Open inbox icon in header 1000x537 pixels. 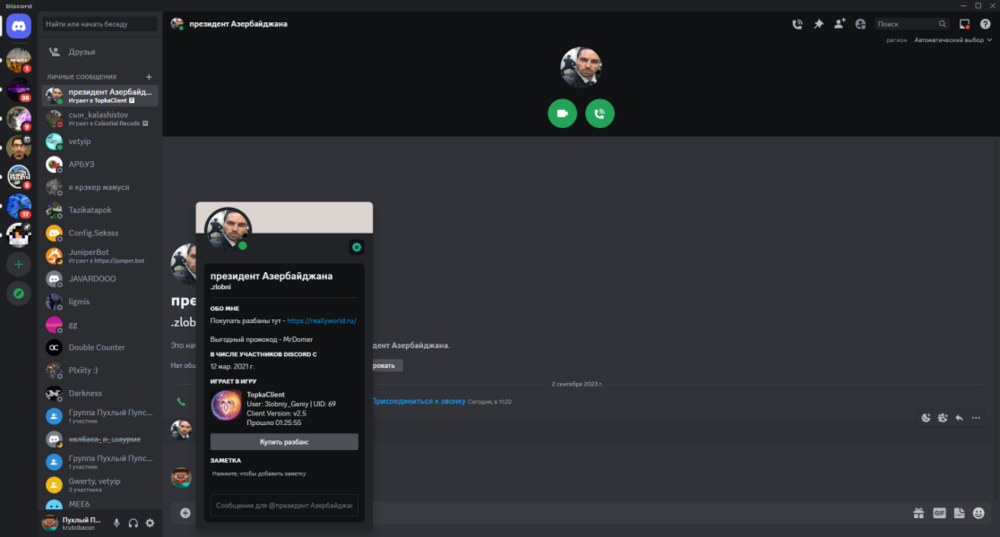click(964, 24)
